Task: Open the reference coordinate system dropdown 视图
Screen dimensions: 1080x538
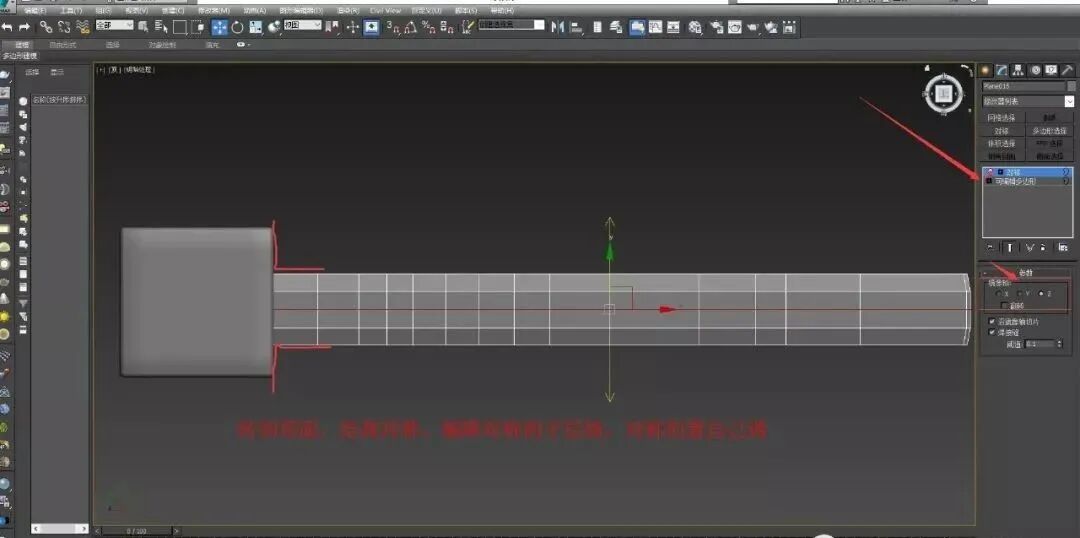Action: (x=302, y=25)
